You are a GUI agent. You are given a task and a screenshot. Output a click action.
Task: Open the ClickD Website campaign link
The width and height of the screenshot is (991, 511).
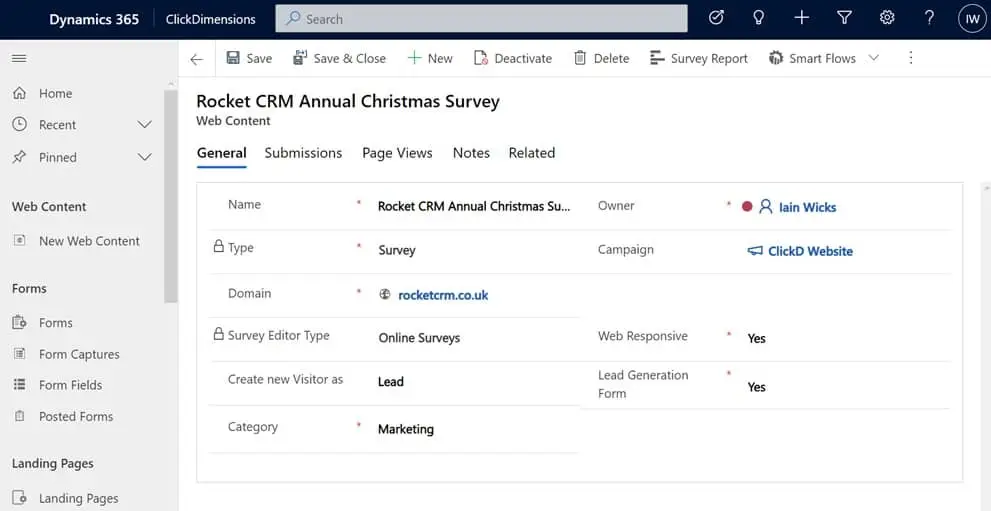810,251
